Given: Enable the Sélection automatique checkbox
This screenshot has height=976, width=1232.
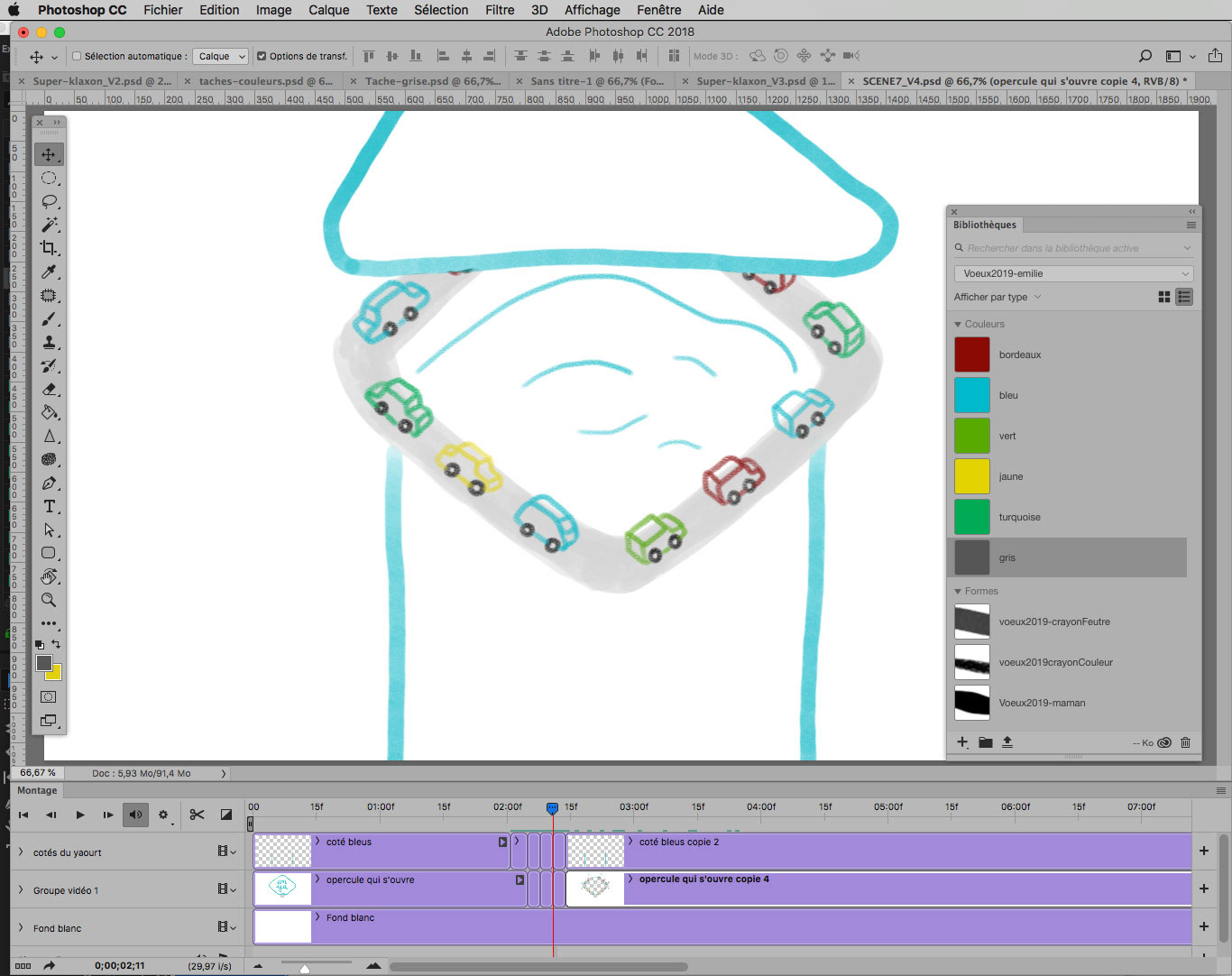Looking at the screenshot, I should [x=77, y=56].
